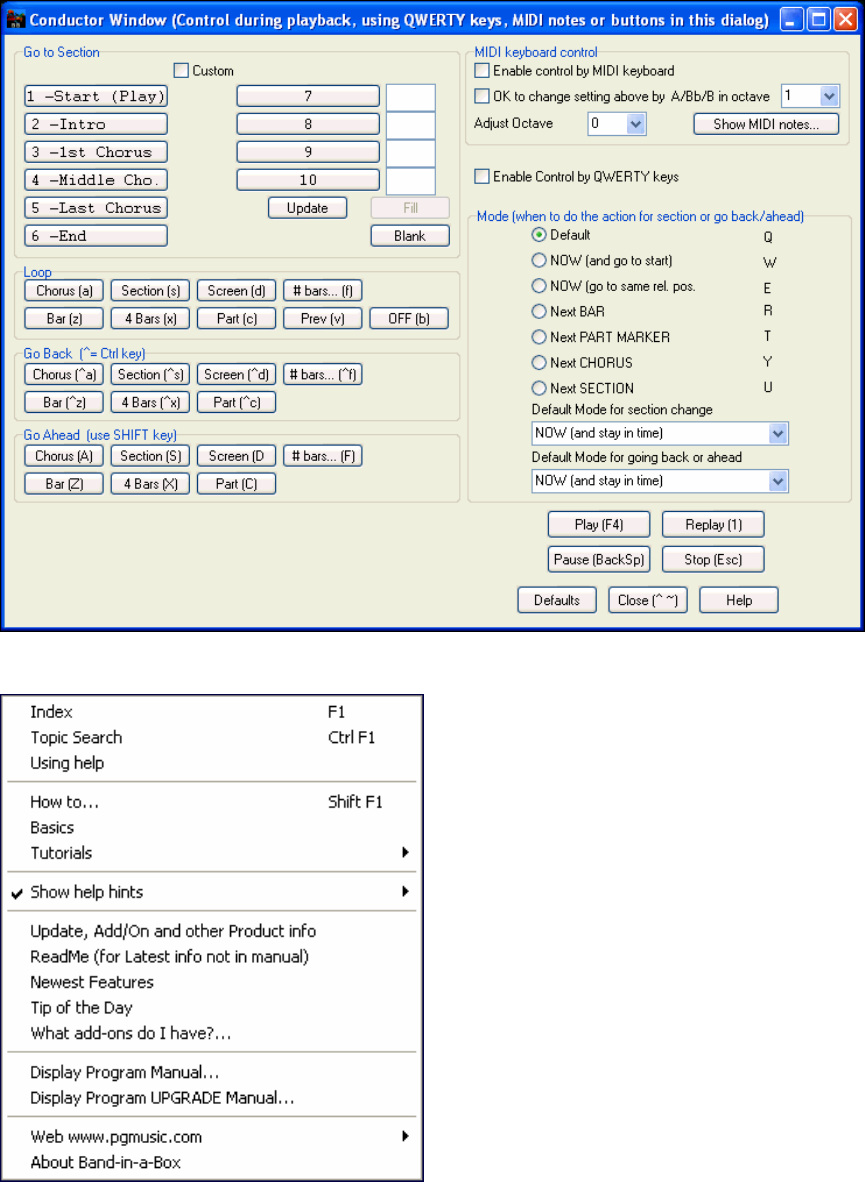
Task: Click Stop (Esc) button
Action: click(x=713, y=559)
